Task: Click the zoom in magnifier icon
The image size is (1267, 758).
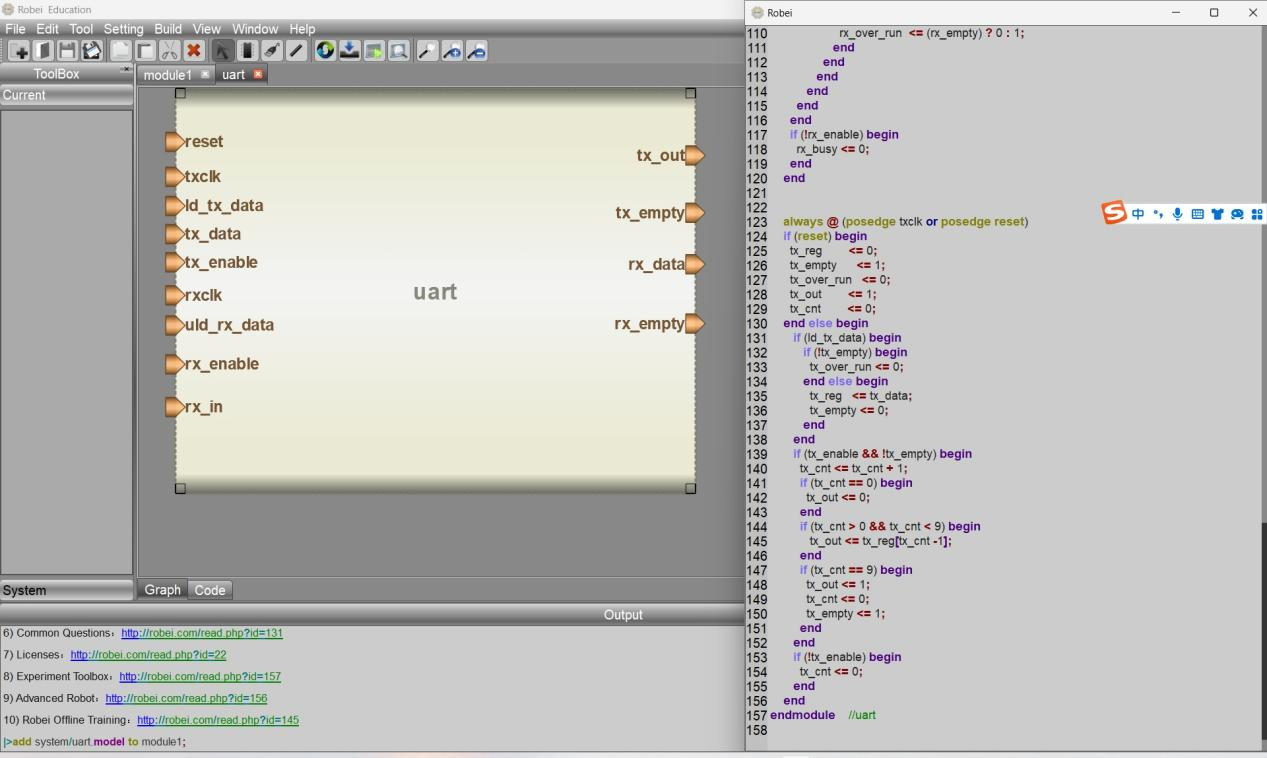Action: pos(452,51)
